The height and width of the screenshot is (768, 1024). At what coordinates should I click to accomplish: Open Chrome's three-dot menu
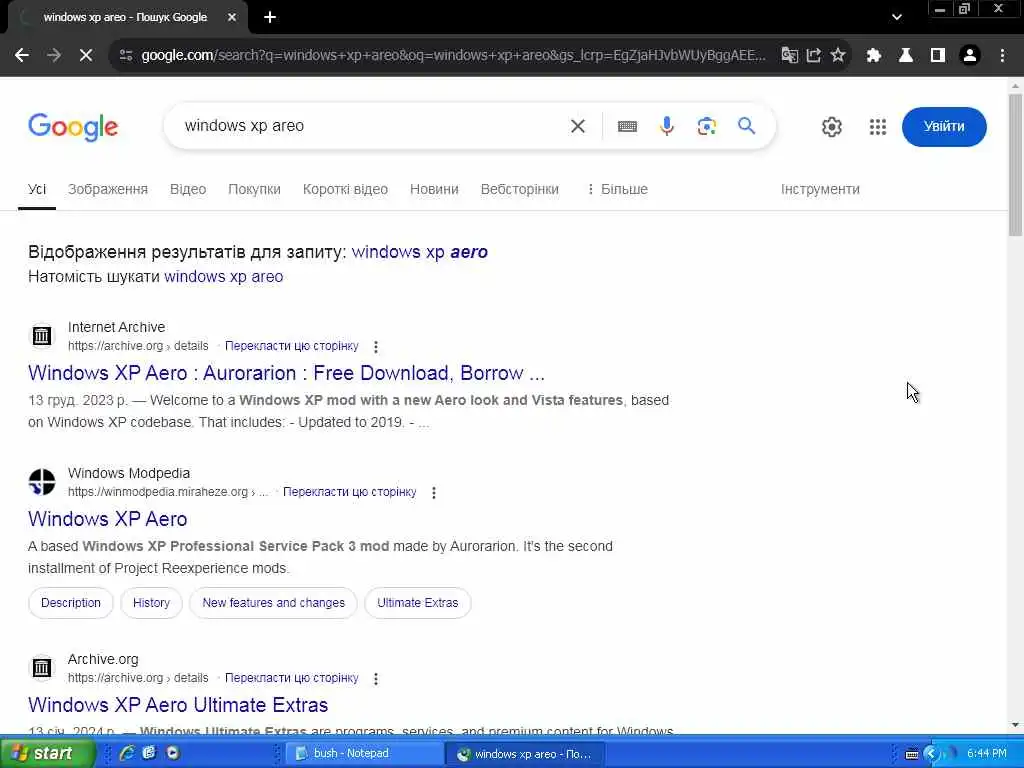[x=1002, y=56]
